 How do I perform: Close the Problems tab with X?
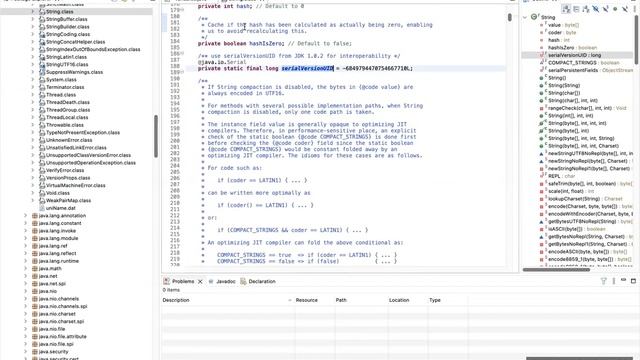pos(200,282)
